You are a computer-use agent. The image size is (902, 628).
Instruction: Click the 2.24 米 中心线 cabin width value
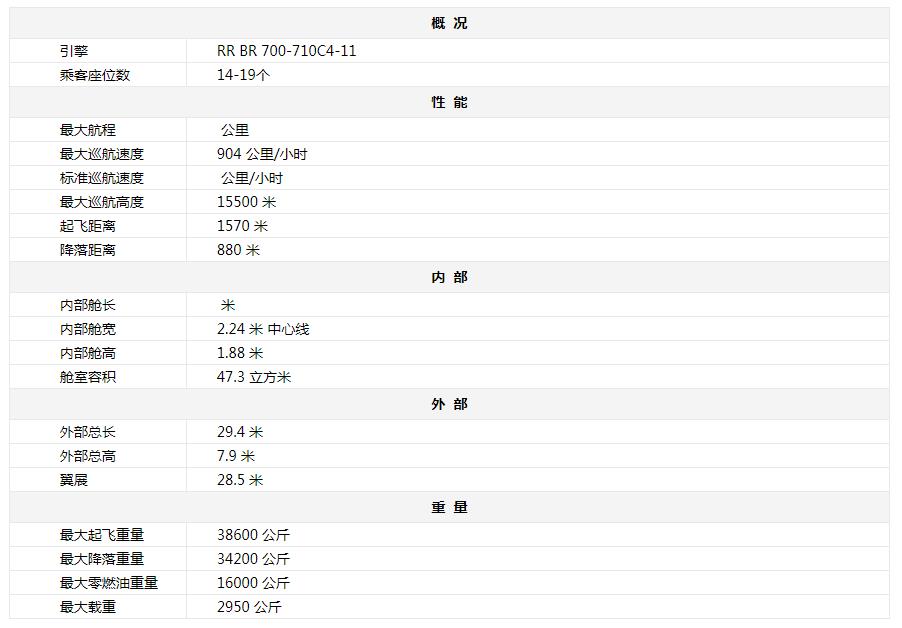point(263,329)
